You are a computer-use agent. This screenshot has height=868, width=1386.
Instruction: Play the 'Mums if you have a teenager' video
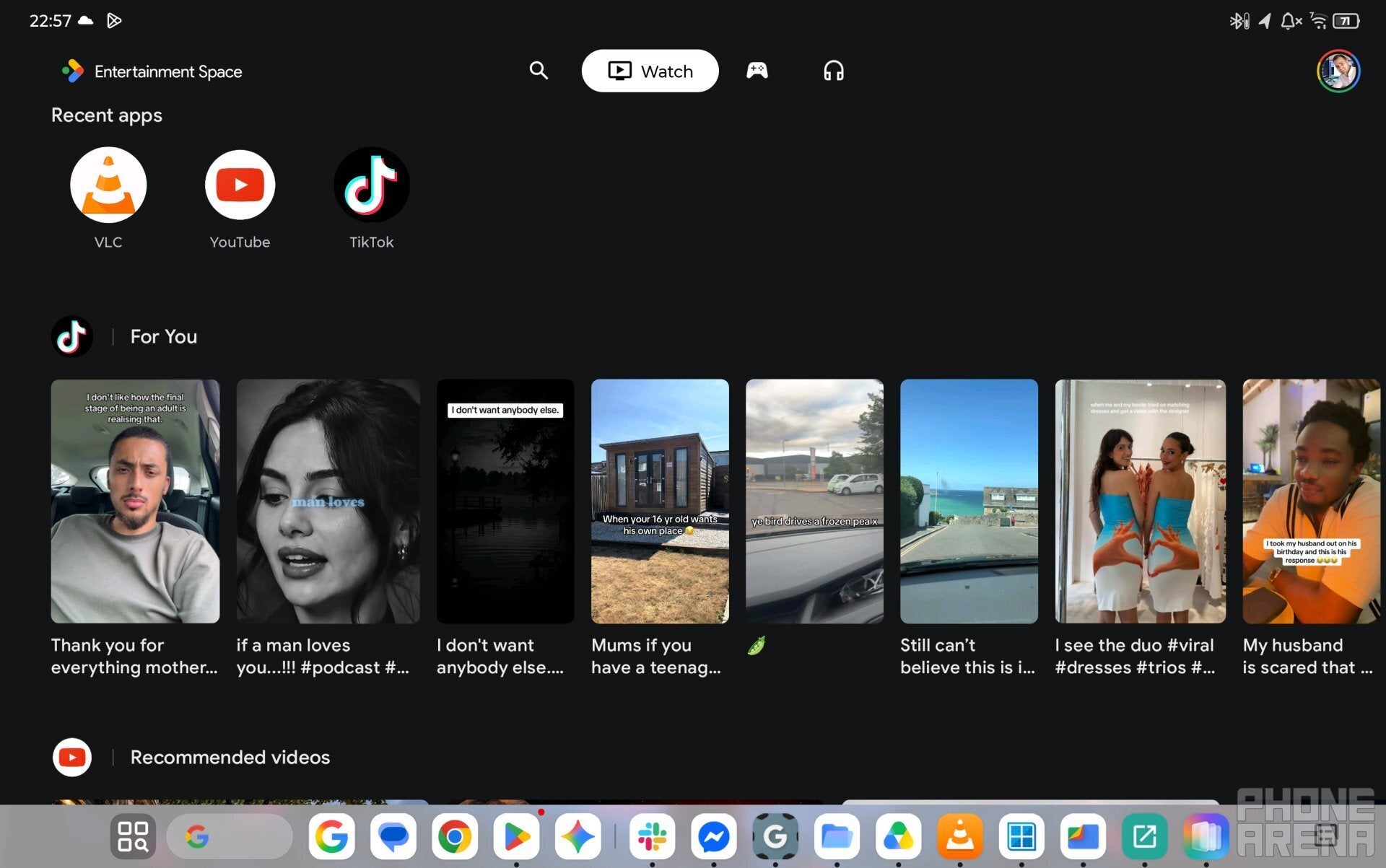660,501
